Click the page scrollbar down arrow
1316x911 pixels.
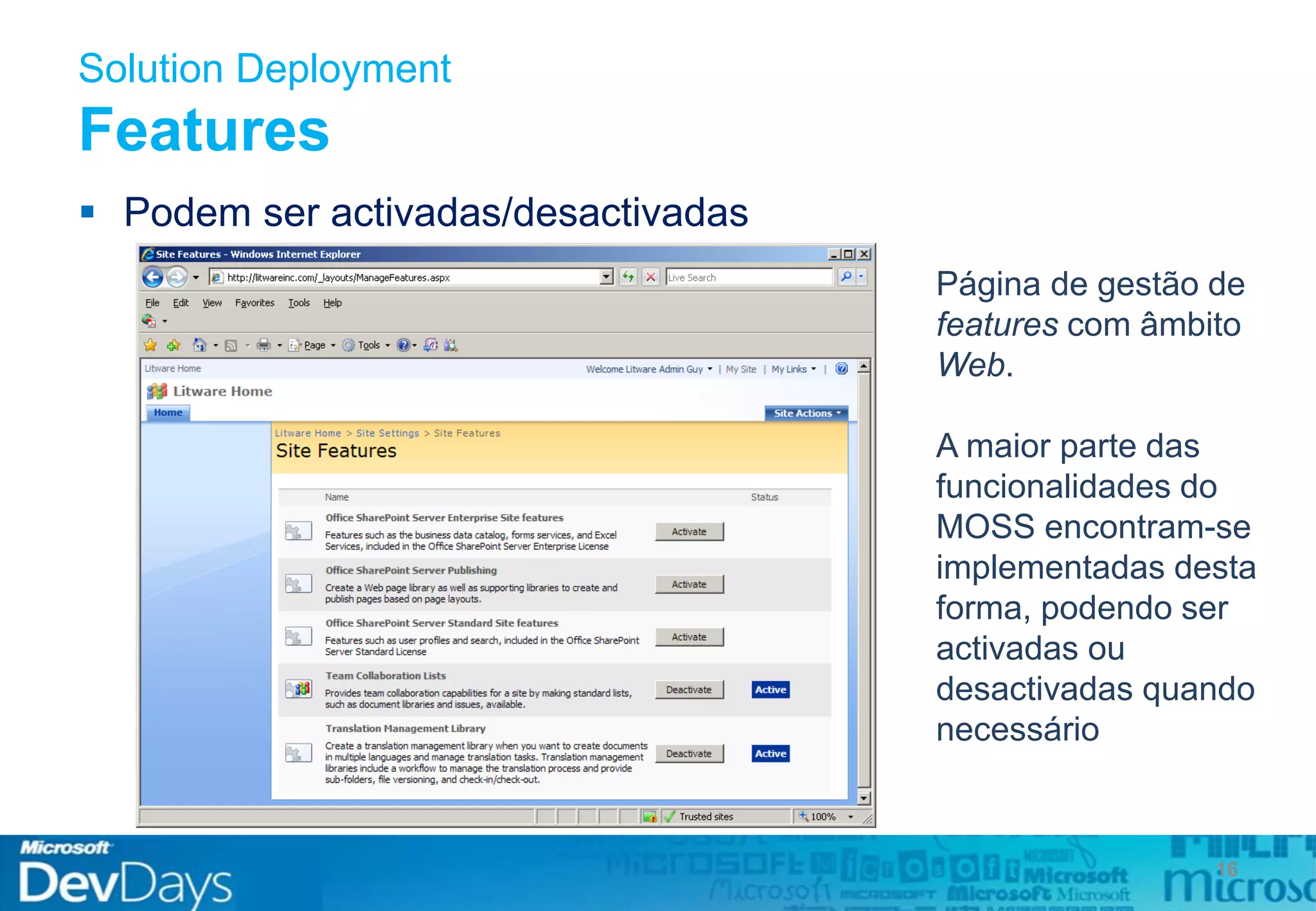tap(864, 799)
